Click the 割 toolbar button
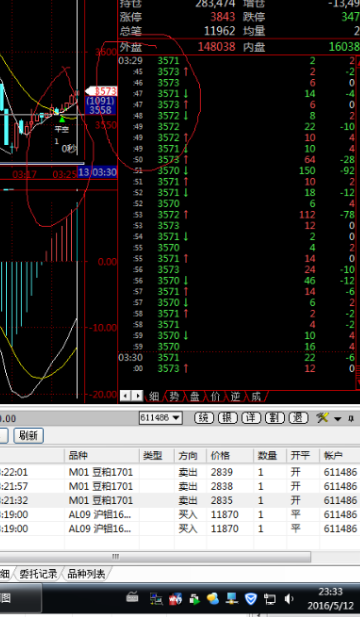Image resolution: width=360 pixels, height=617 pixels. [275, 417]
